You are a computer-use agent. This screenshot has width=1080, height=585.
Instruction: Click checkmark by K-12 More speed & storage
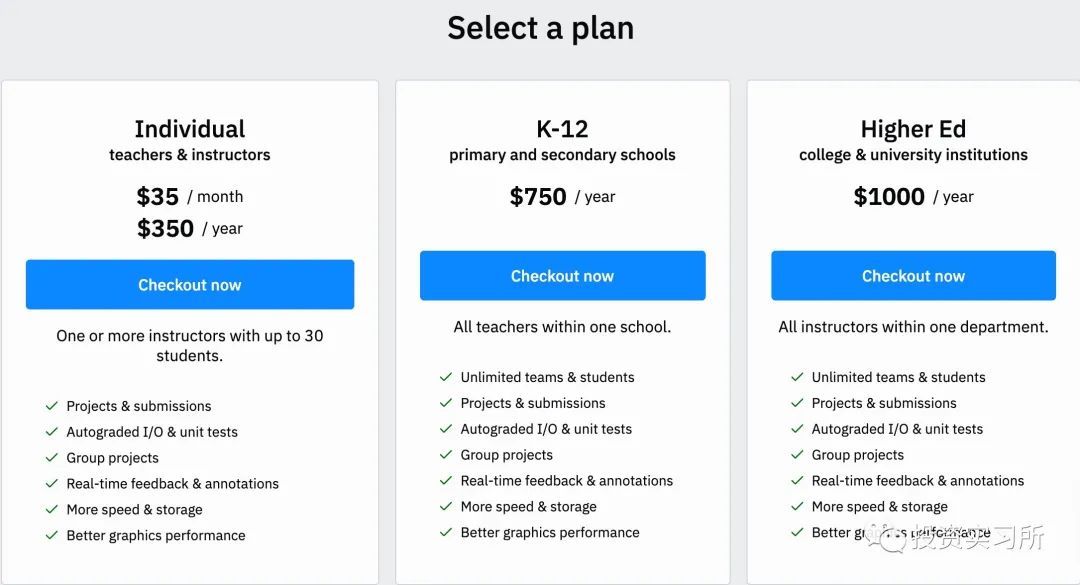pyautogui.click(x=446, y=506)
